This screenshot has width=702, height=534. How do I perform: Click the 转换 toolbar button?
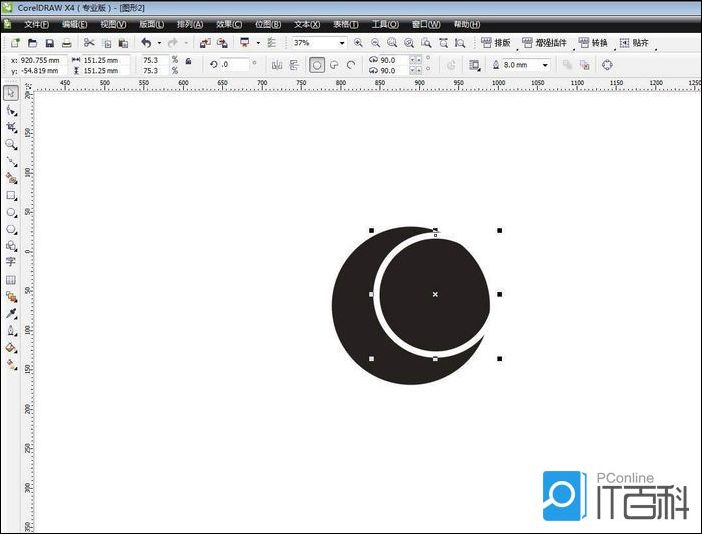(593, 43)
